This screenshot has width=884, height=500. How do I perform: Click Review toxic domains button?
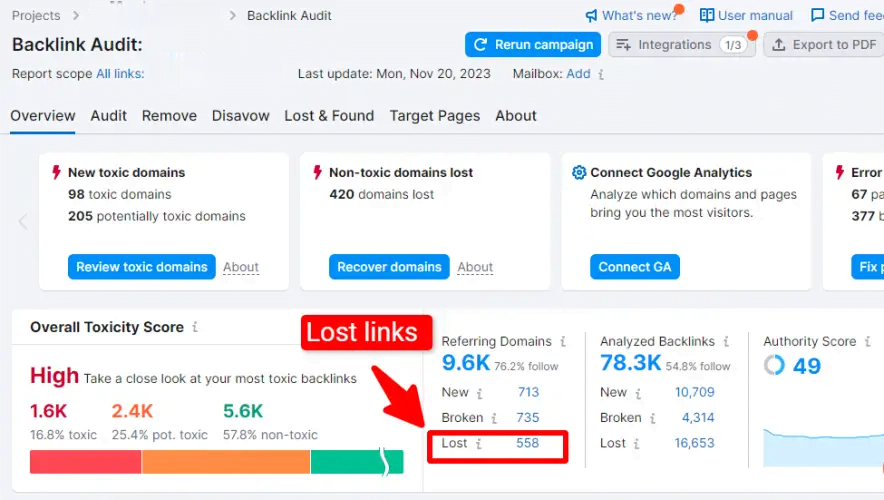tap(142, 267)
